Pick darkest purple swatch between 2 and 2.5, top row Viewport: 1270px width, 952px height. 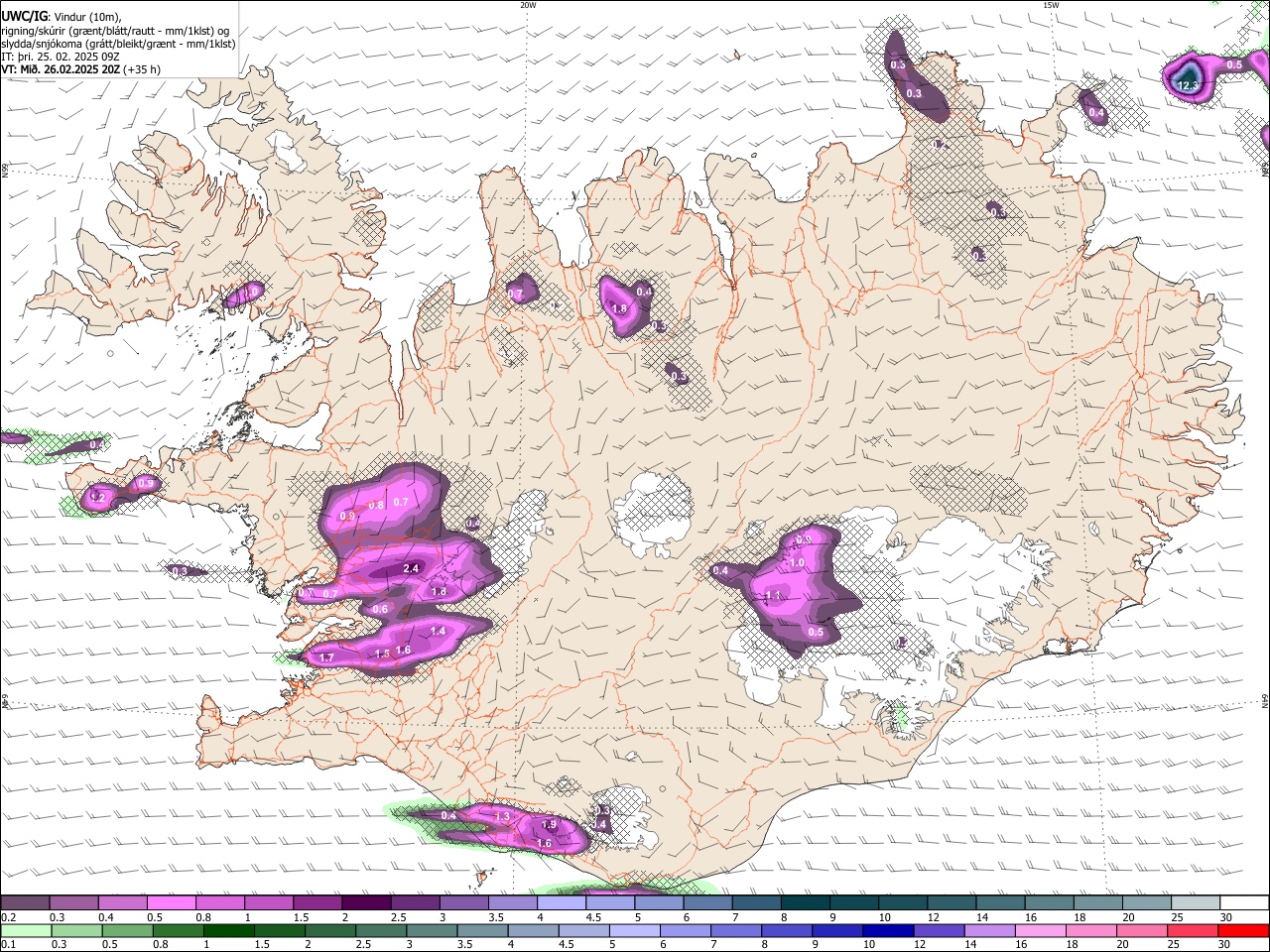coord(366,903)
